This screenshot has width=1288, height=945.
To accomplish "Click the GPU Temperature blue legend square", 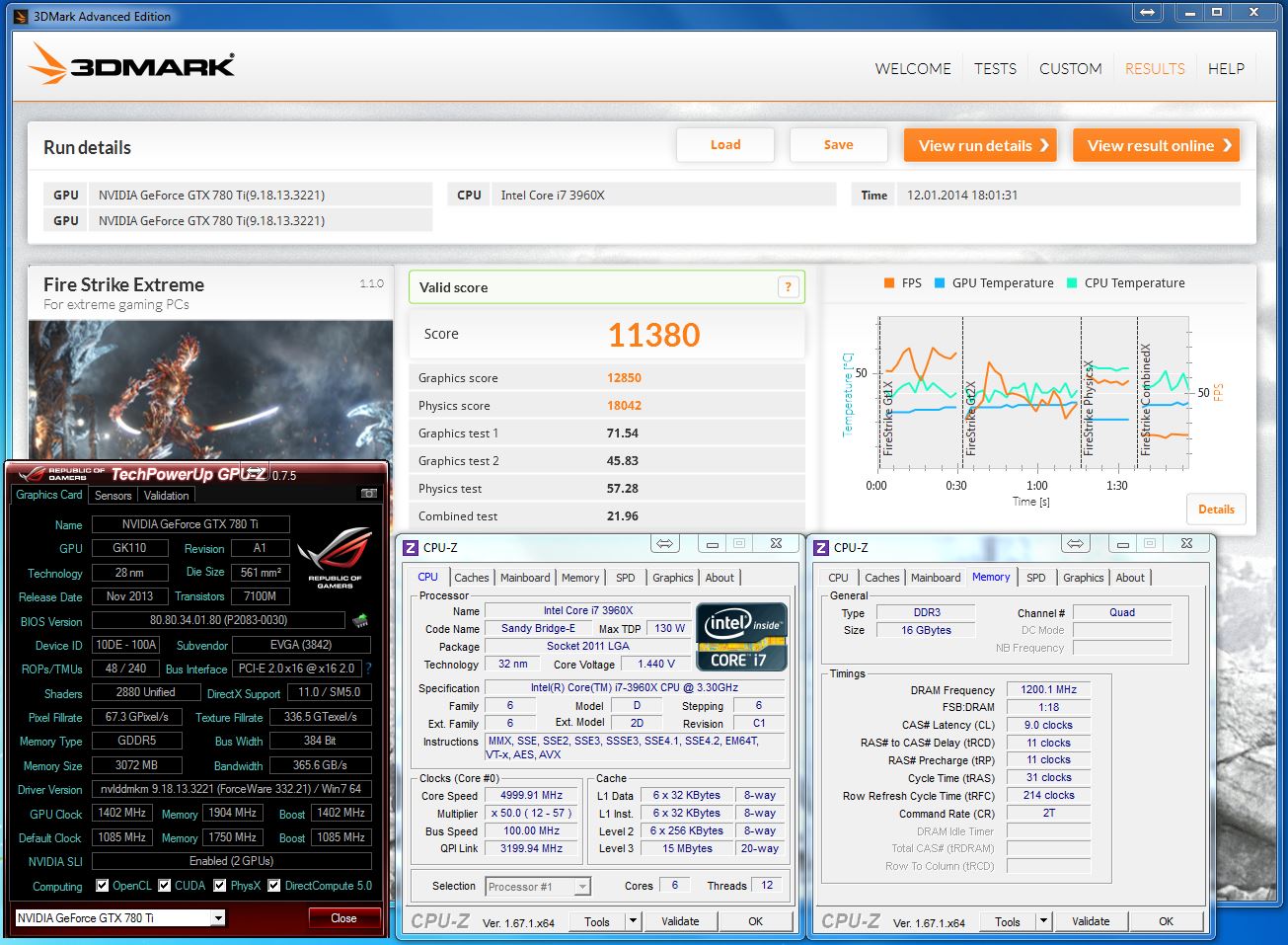I will pyautogui.click(x=940, y=283).
